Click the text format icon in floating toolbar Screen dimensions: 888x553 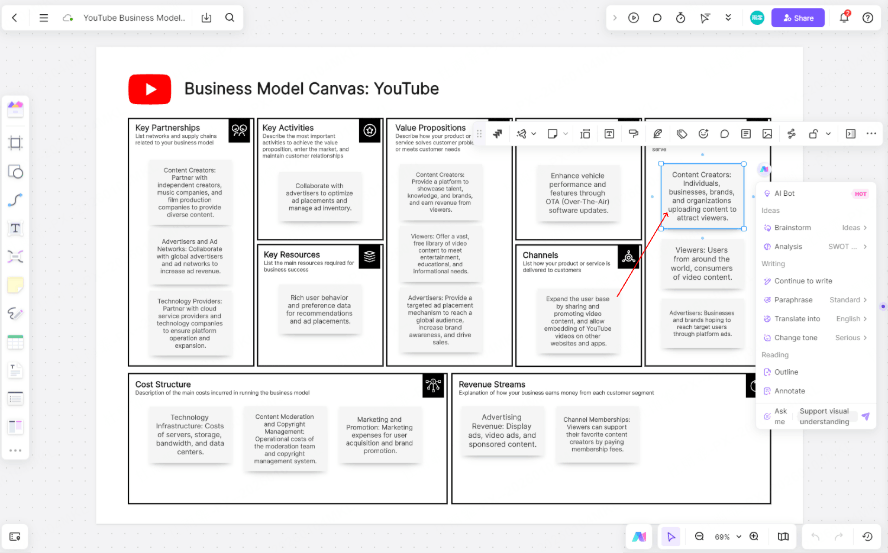tap(609, 134)
